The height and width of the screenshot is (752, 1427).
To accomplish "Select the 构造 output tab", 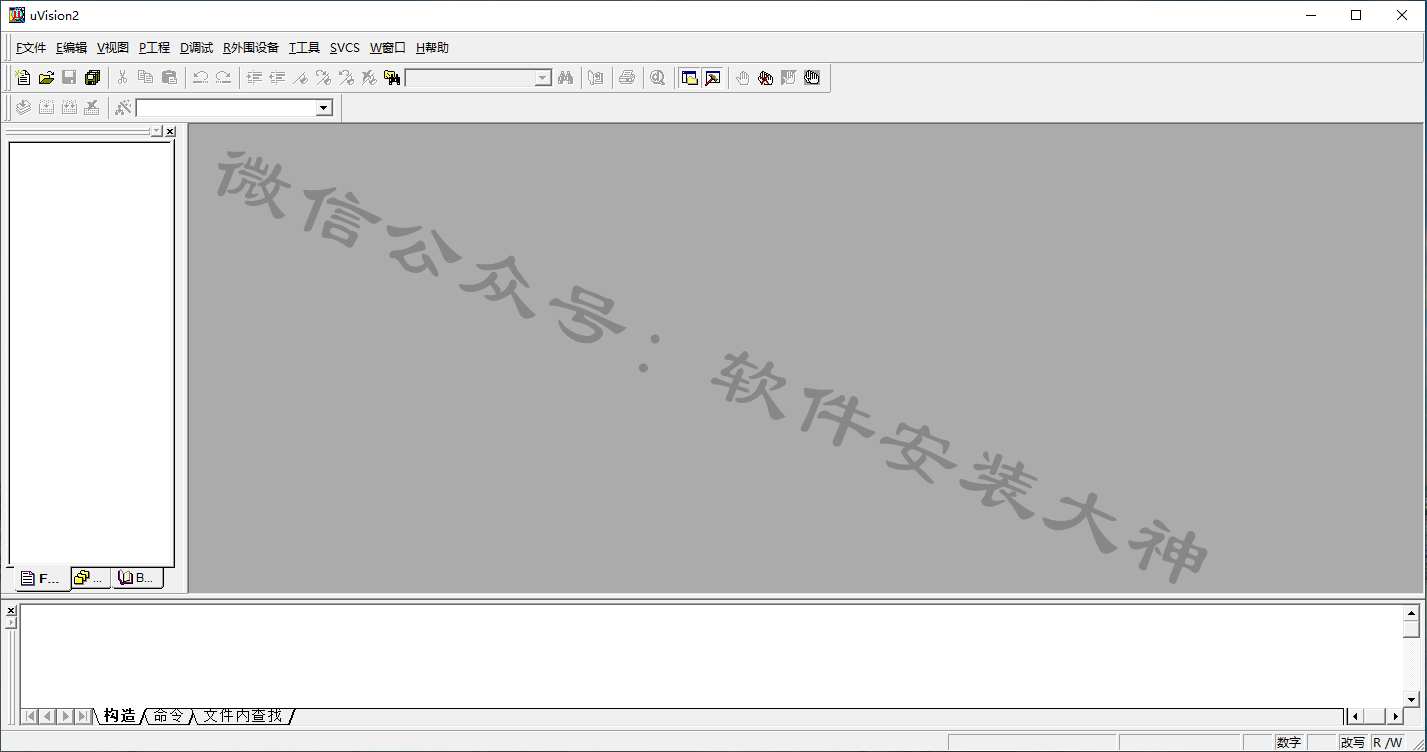I will click(119, 716).
